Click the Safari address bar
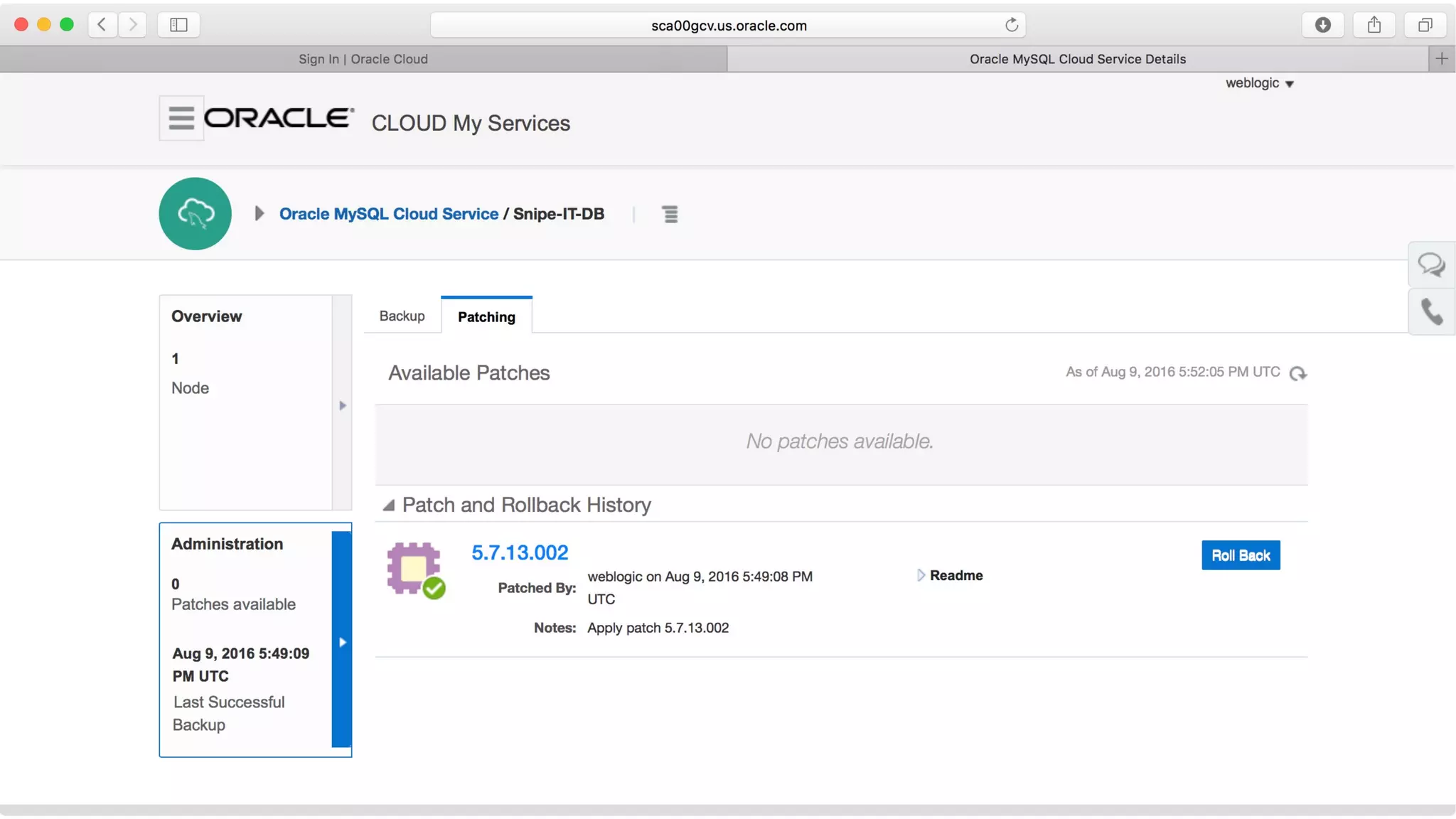This screenshot has width=1456, height=819. [x=728, y=26]
